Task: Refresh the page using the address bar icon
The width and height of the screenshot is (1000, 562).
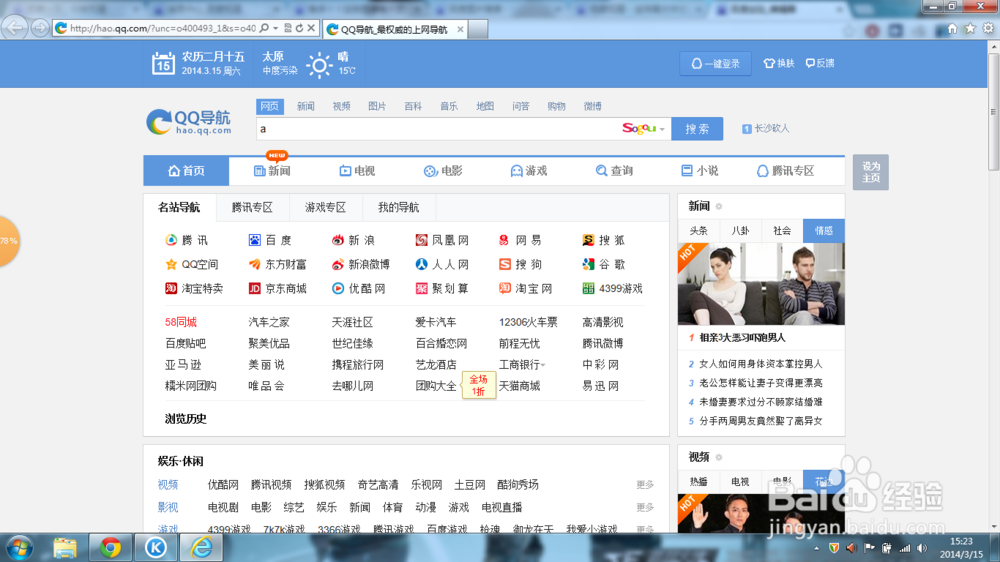Action: click(299, 28)
